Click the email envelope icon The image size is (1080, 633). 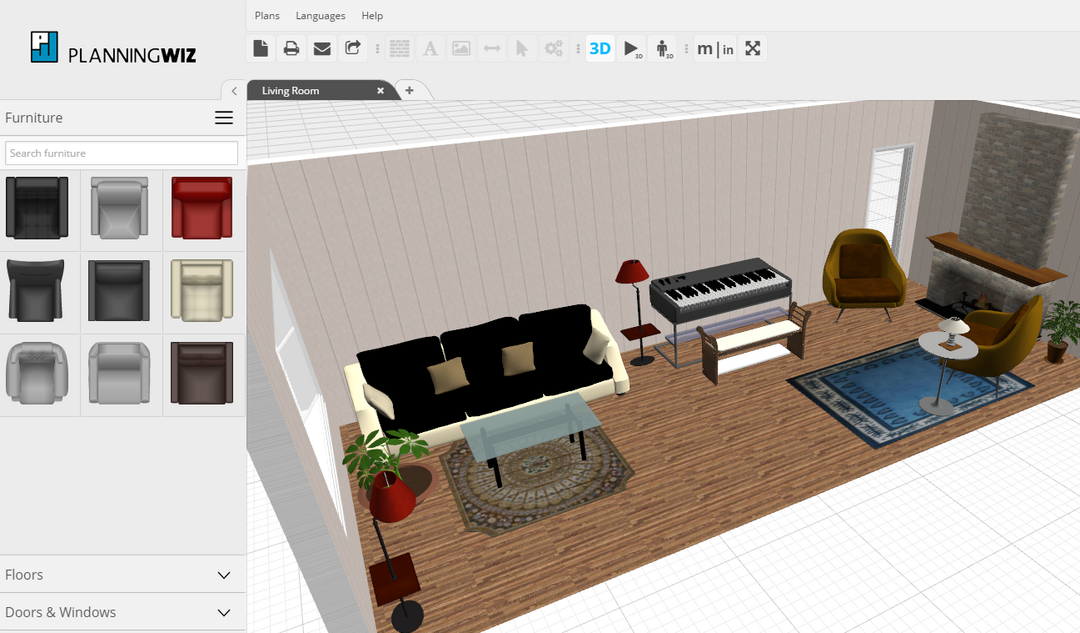tap(322, 48)
